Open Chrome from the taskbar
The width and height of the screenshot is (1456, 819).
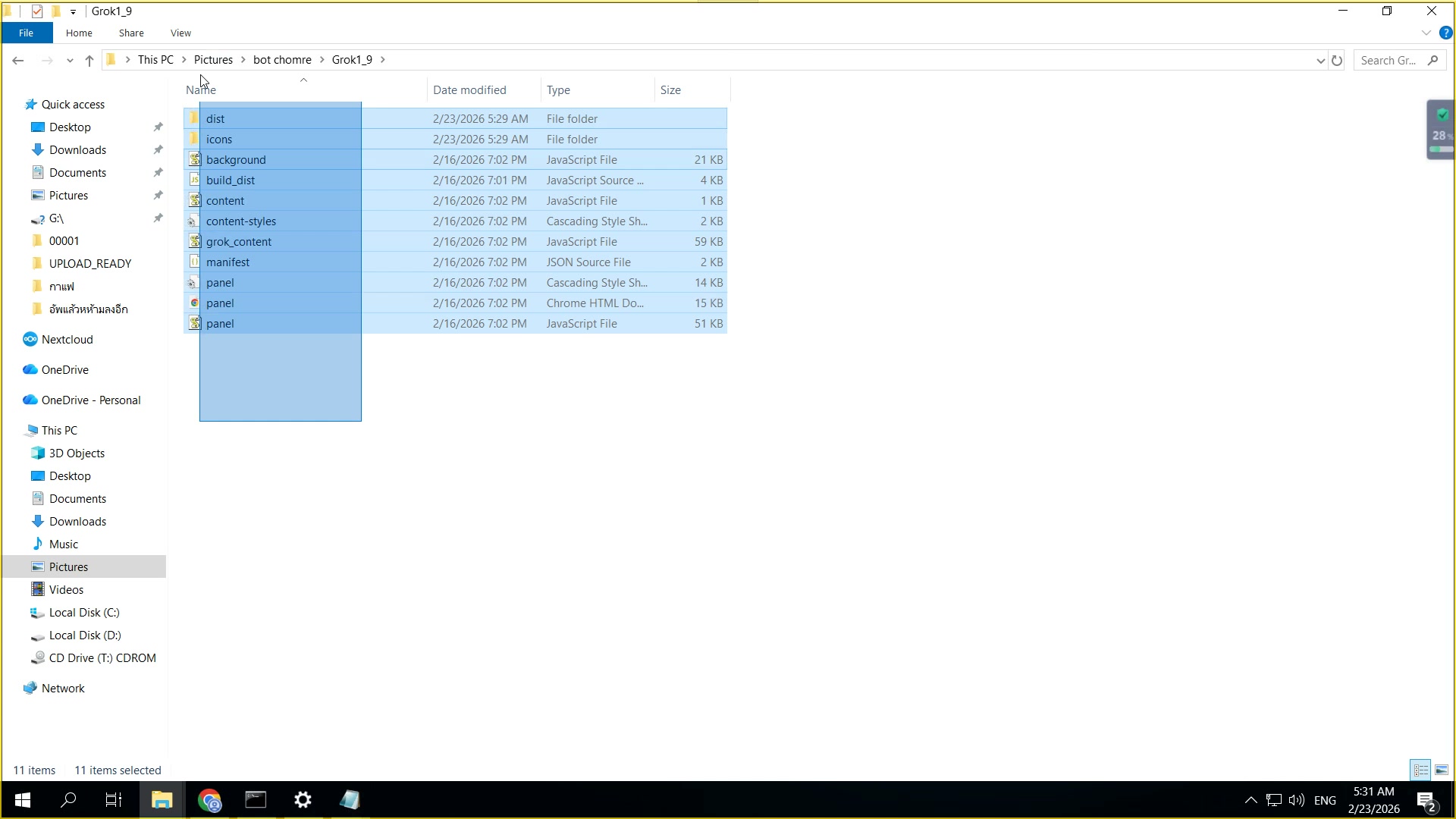[x=209, y=800]
